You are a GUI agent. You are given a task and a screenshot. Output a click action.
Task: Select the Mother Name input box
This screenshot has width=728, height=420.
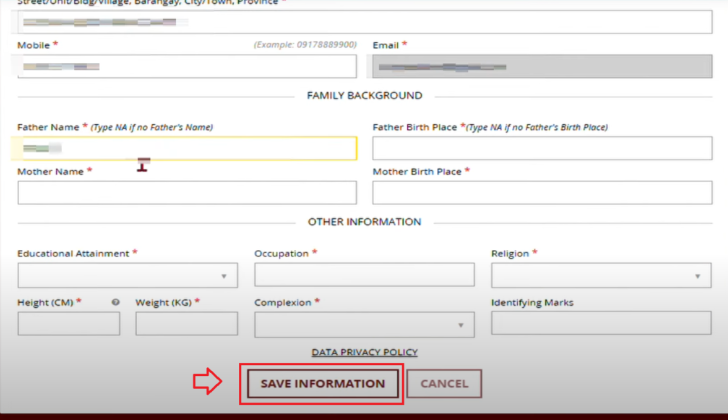coord(187,193)
